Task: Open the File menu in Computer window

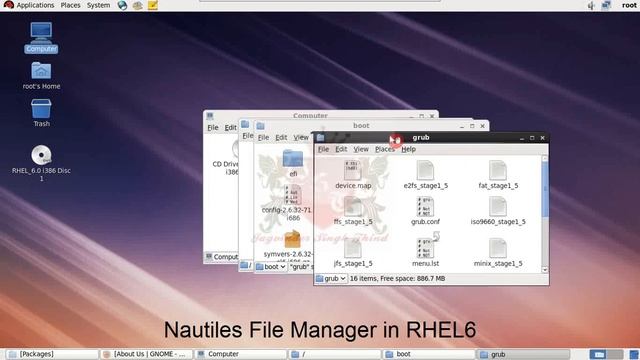Action: tap(213, 128)
